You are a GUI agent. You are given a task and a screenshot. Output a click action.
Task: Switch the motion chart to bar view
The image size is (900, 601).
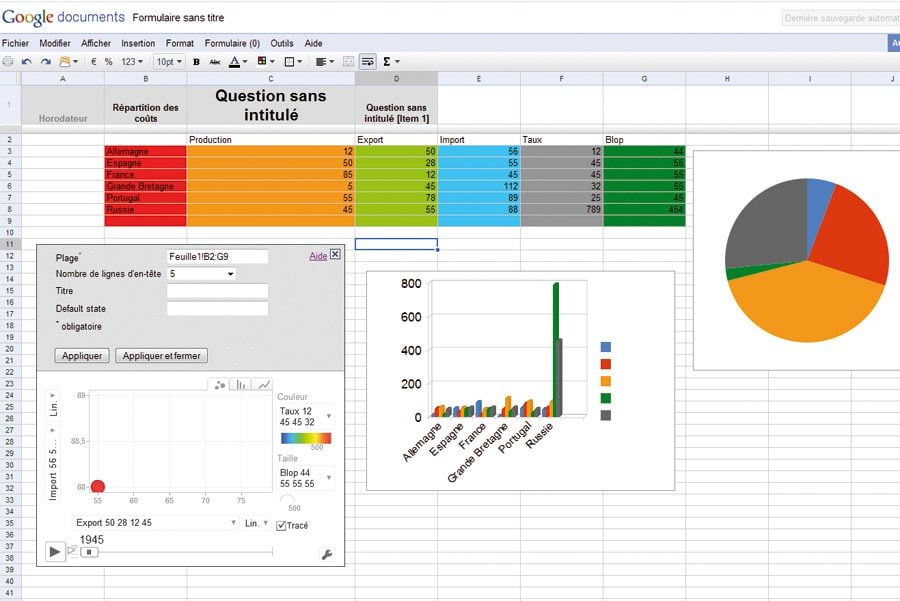tap(241, 385)
